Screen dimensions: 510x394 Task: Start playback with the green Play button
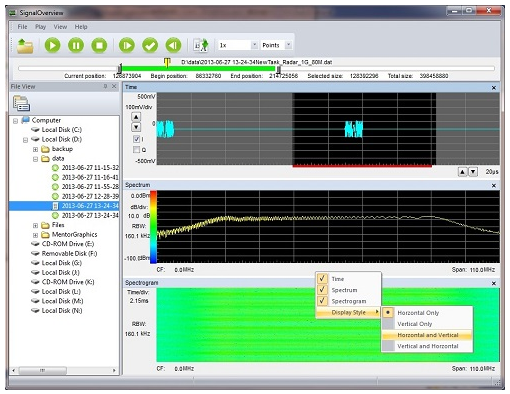(x=52, y=45)
